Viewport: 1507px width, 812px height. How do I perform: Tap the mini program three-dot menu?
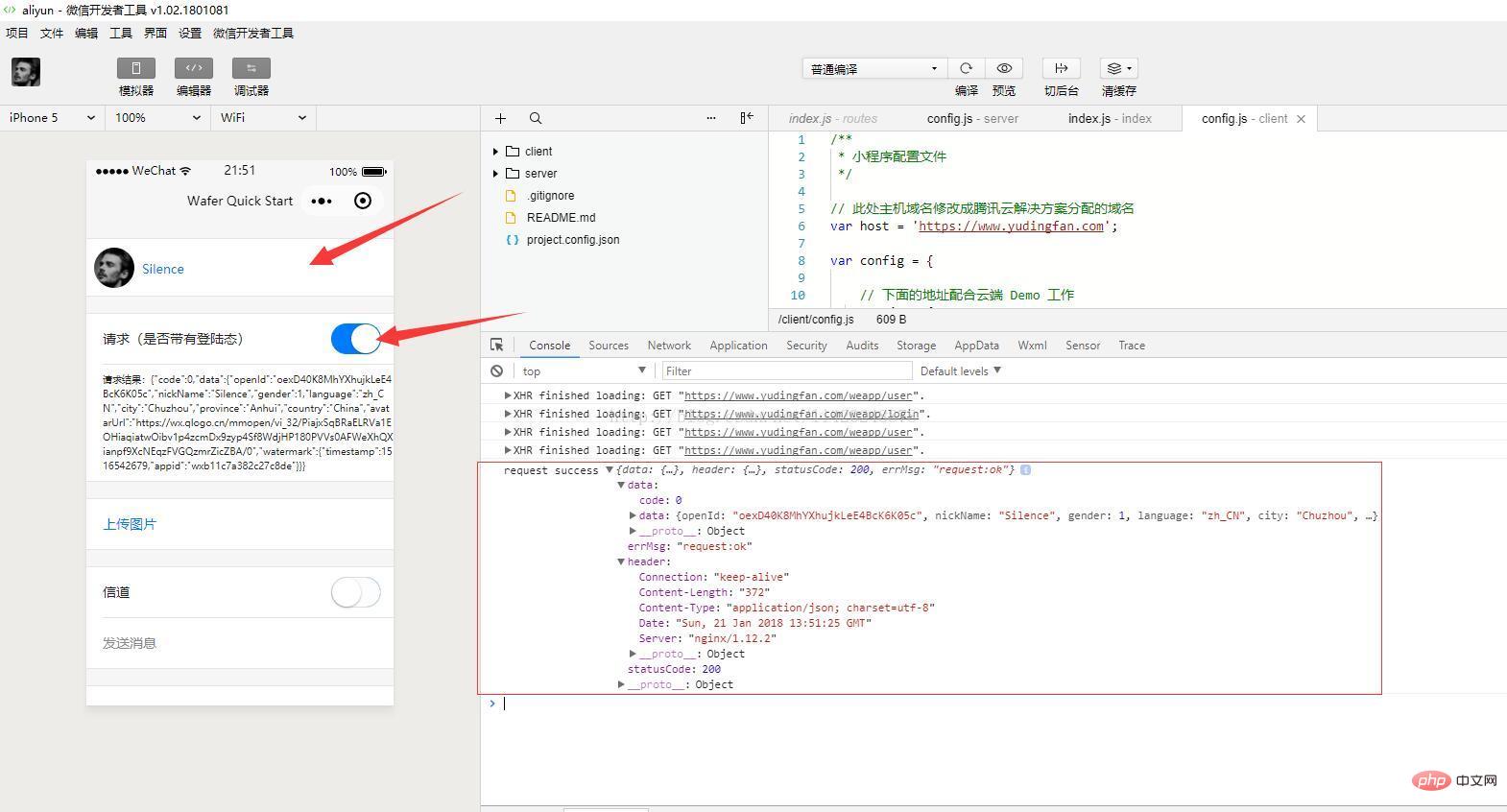click(x=322, y=201)
